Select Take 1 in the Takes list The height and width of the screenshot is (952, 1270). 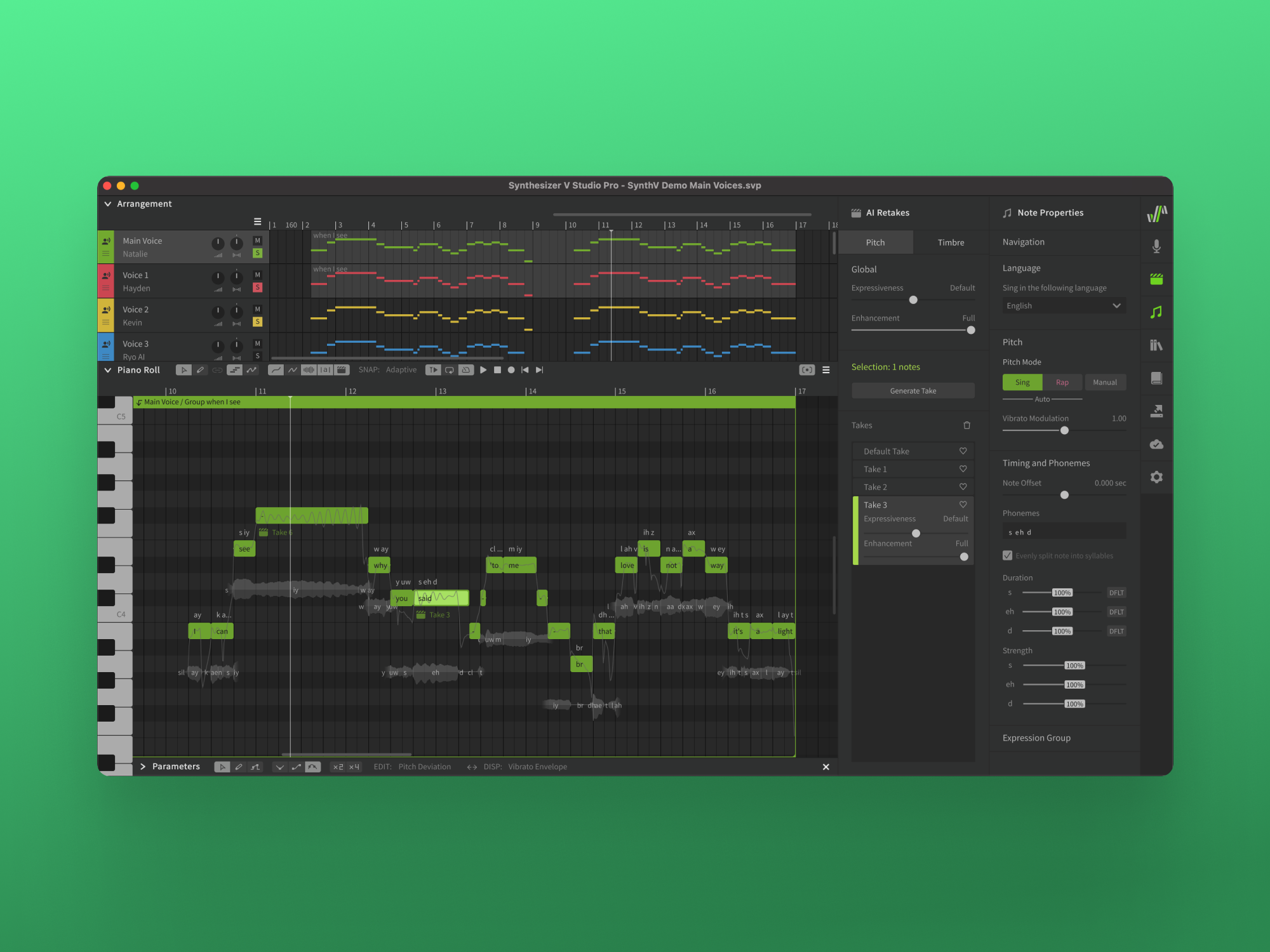click(912, 469)
